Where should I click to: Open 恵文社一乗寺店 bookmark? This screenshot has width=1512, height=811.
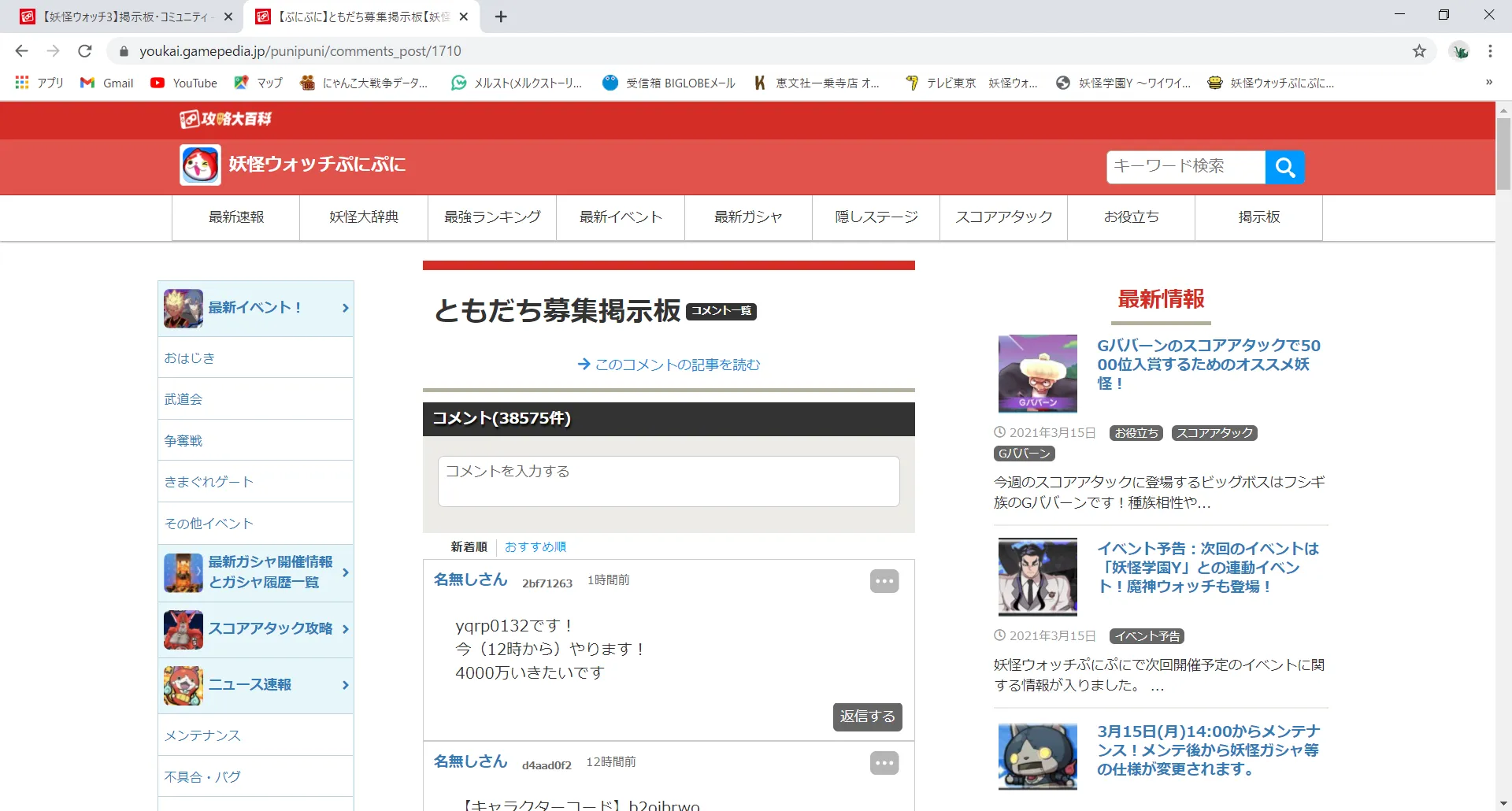[x=817, y=83]
